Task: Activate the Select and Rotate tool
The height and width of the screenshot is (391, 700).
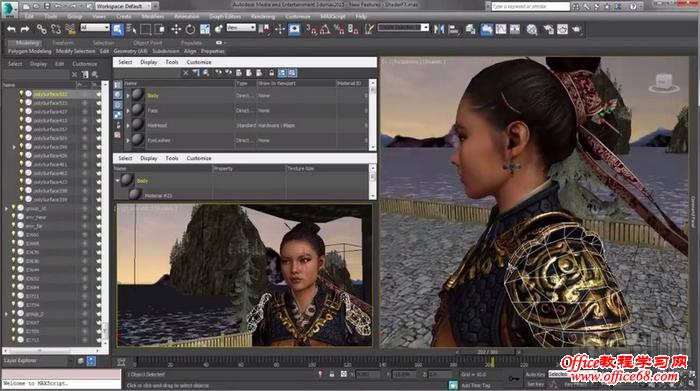Action: (x=190, y=29)
